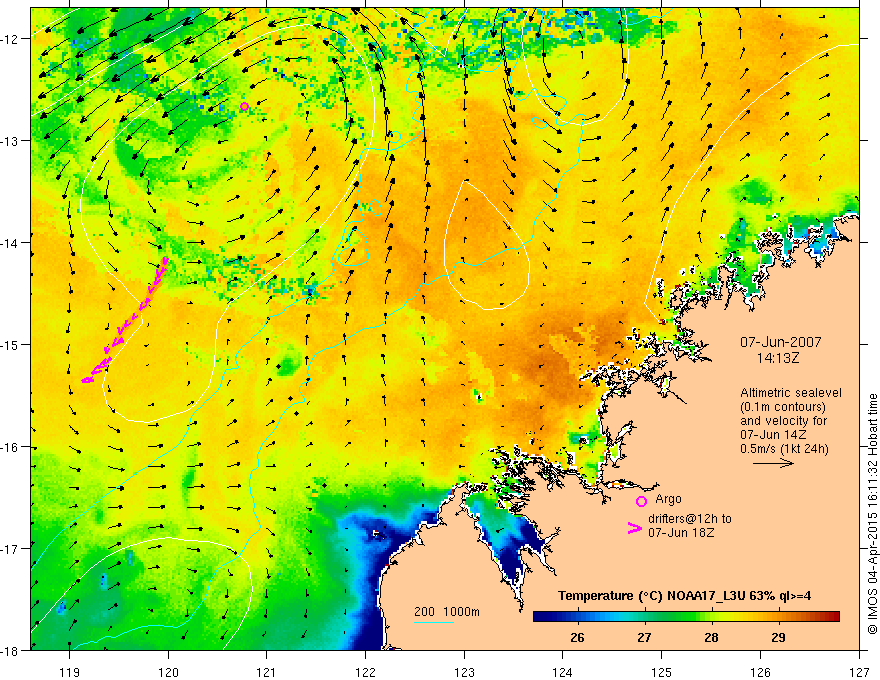Click the 26 value under the color bar
Screen dimensions: 880x680
[x=577, y=637]
